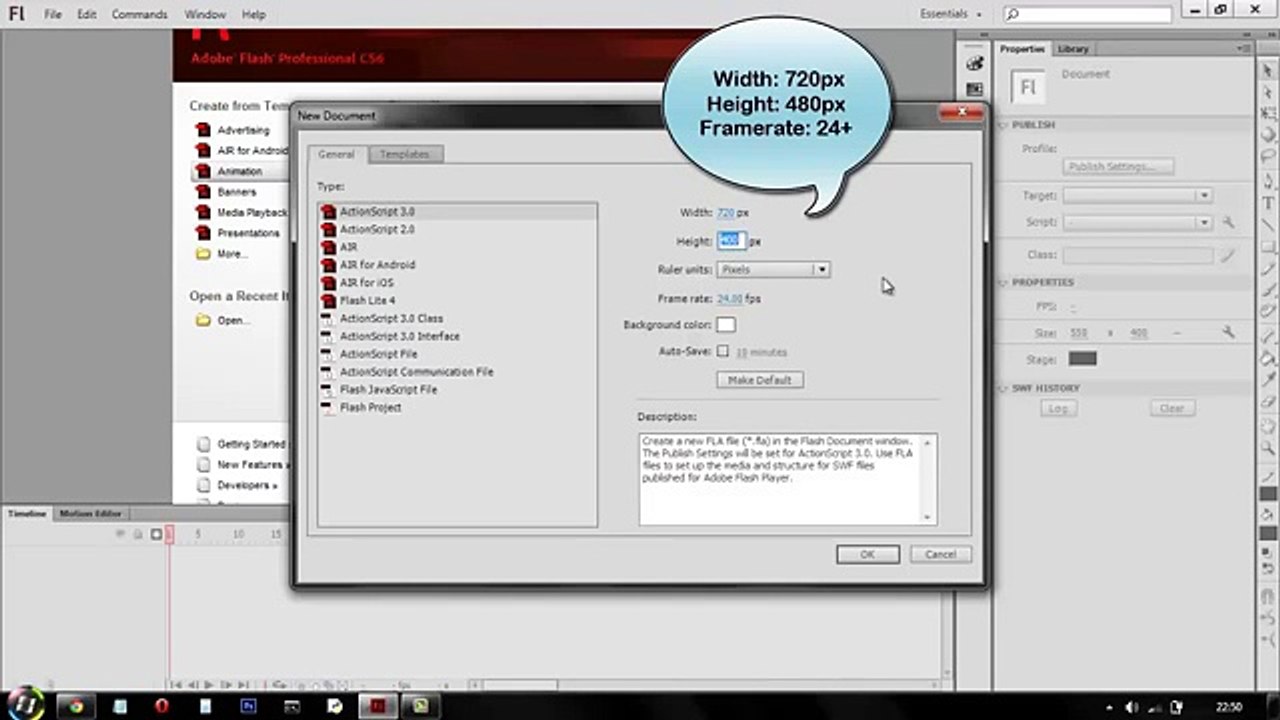This screenshot has height=720, width=1280.
Task: Select the Line tool
Action: [x=1268, y=225]
